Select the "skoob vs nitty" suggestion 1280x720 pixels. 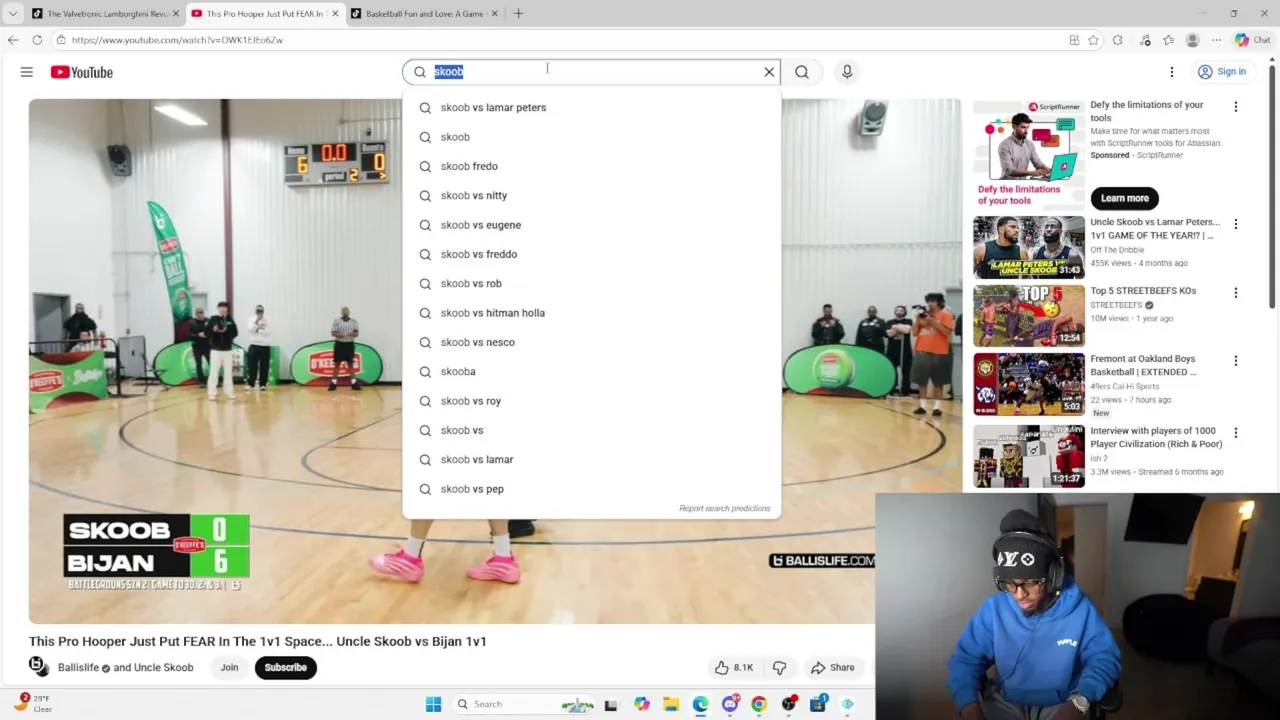pyautogui.click(x=592, y=195)
